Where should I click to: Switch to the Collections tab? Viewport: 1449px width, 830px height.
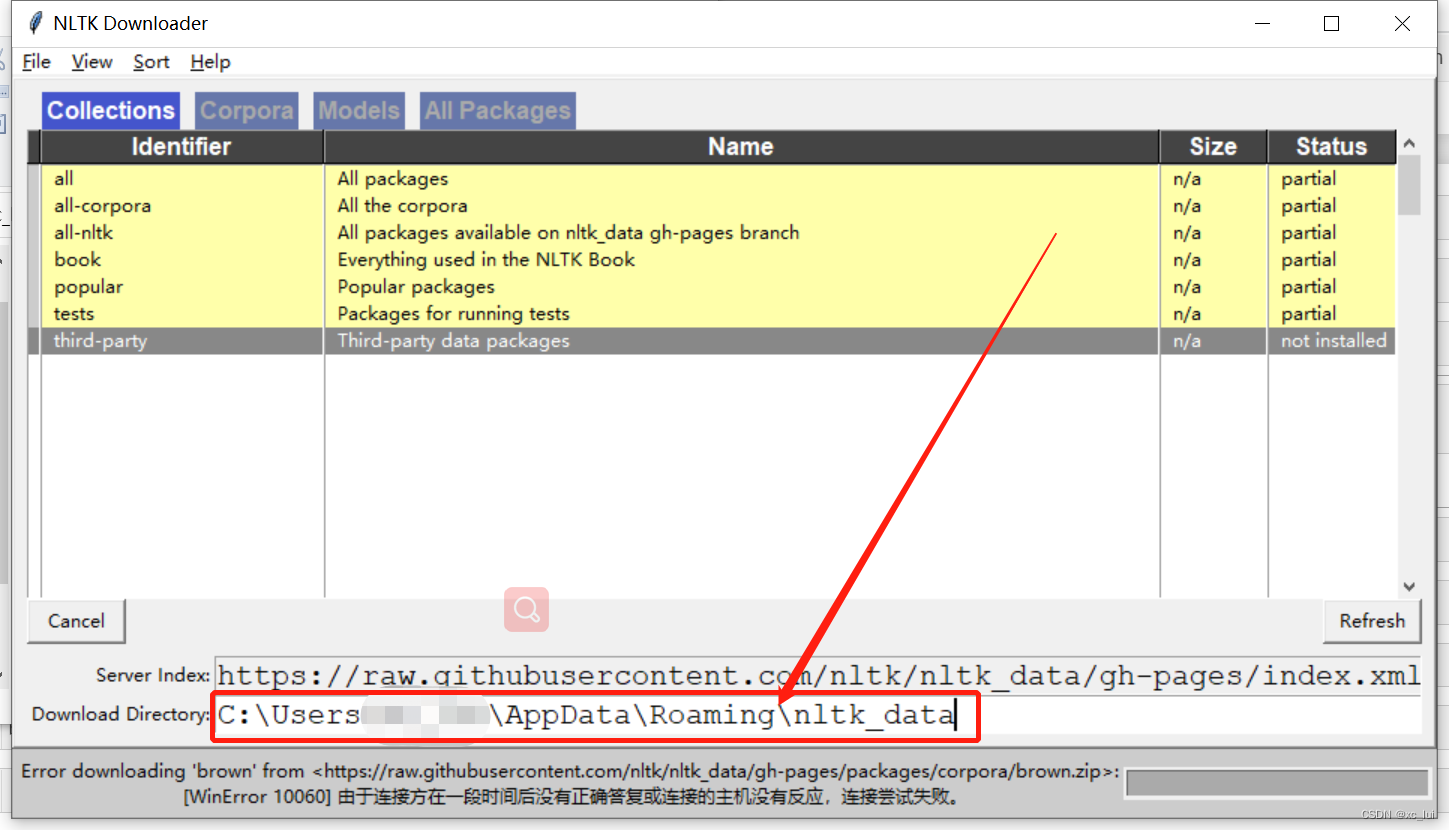[x=111, y=110]
